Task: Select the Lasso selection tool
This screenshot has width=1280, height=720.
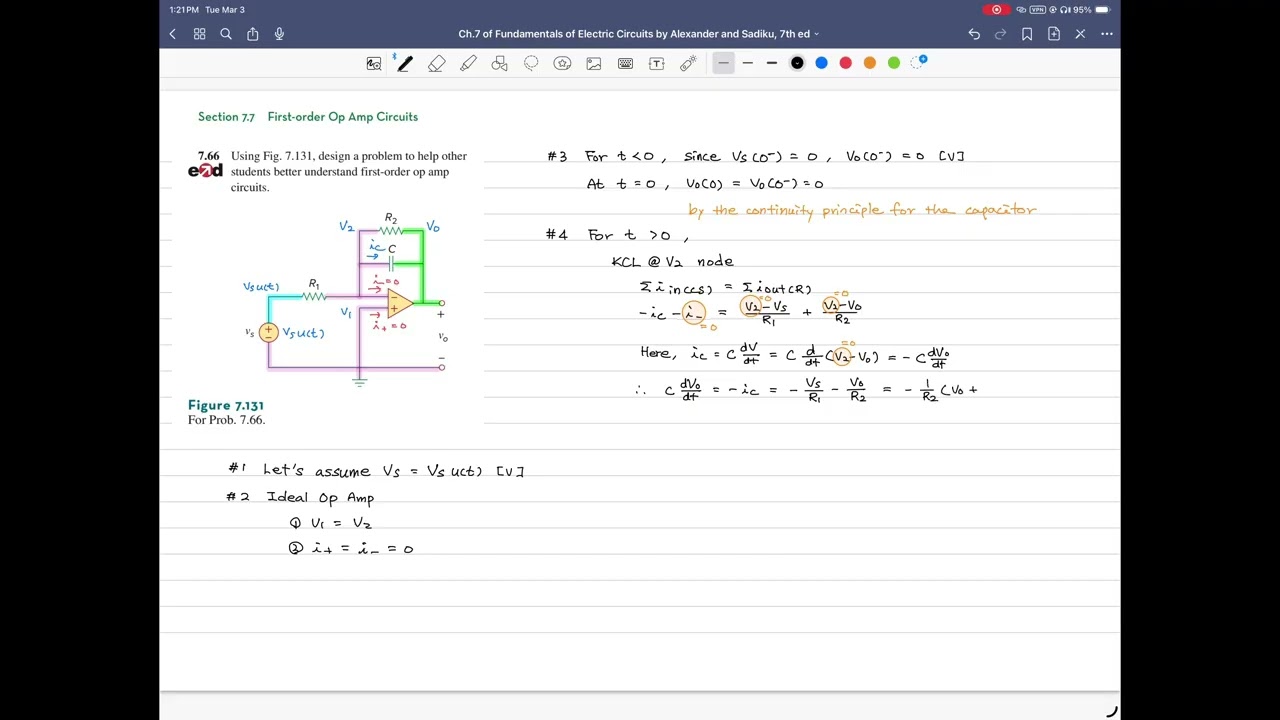Action: click(531, 63)
